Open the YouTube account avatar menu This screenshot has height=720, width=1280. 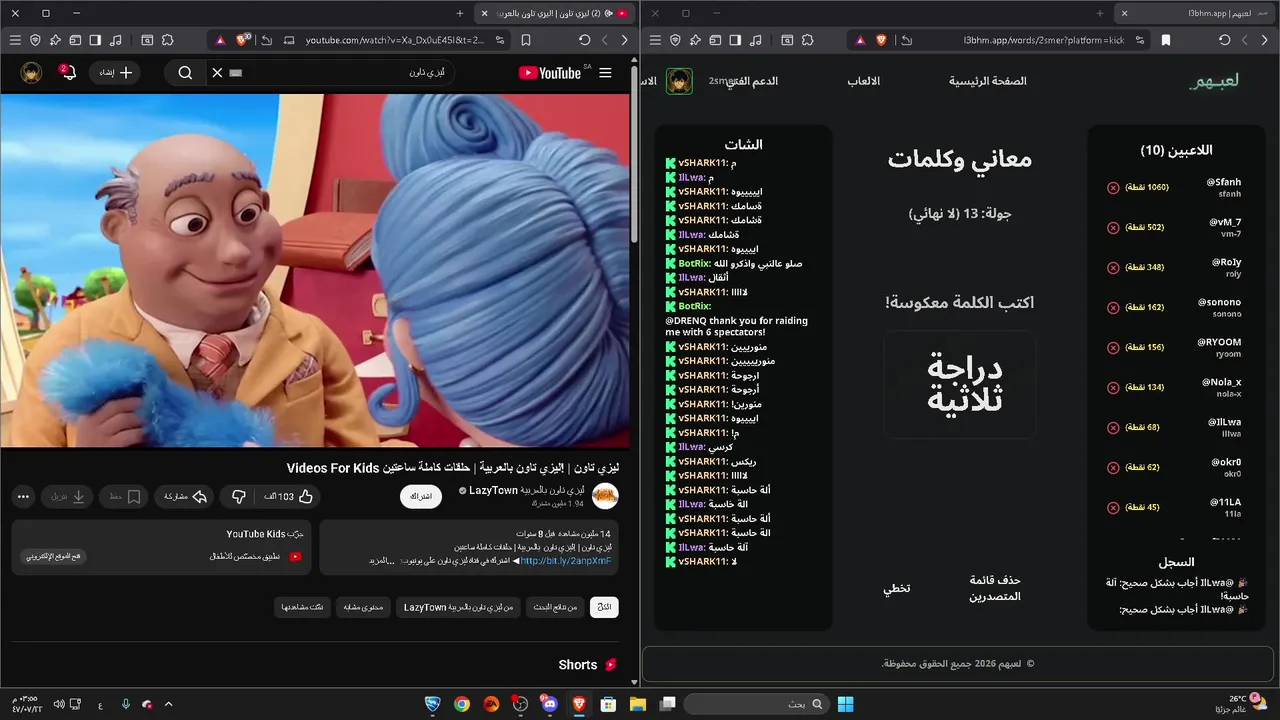pyautogui.click(x=31, y=73)
